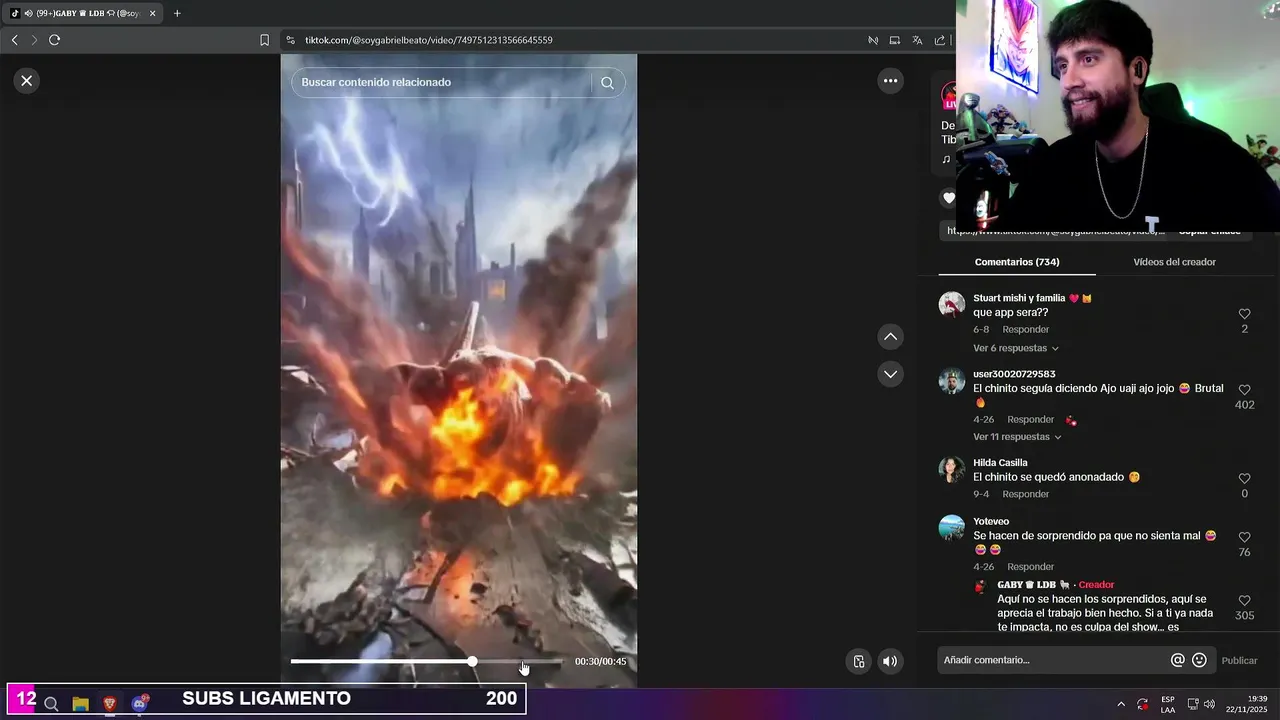Select the GABY LDB TikTok browser tab
Screen dimensions: 1280x720
[83, 13]
